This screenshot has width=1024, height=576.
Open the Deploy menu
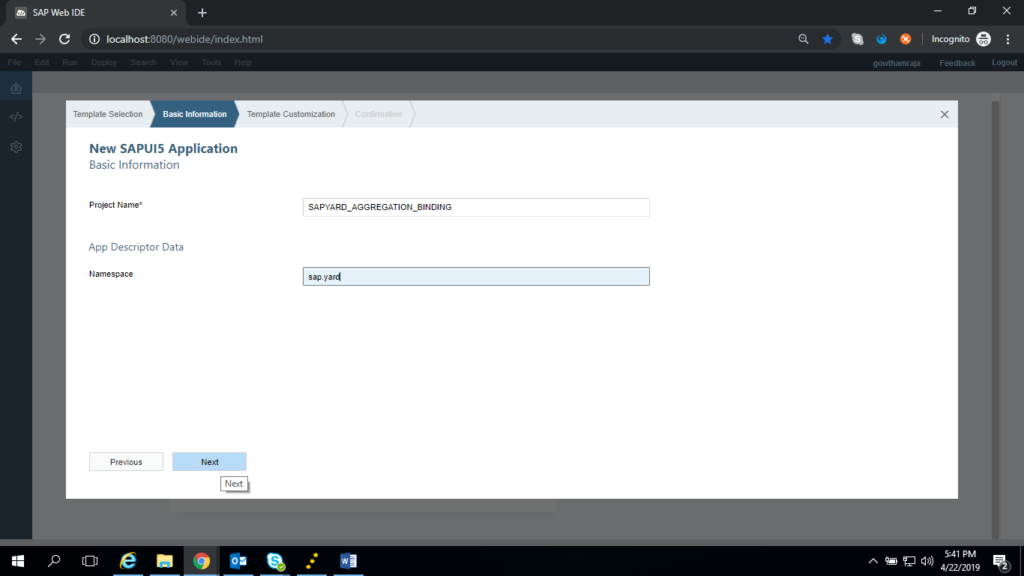[x=104, y=63]
